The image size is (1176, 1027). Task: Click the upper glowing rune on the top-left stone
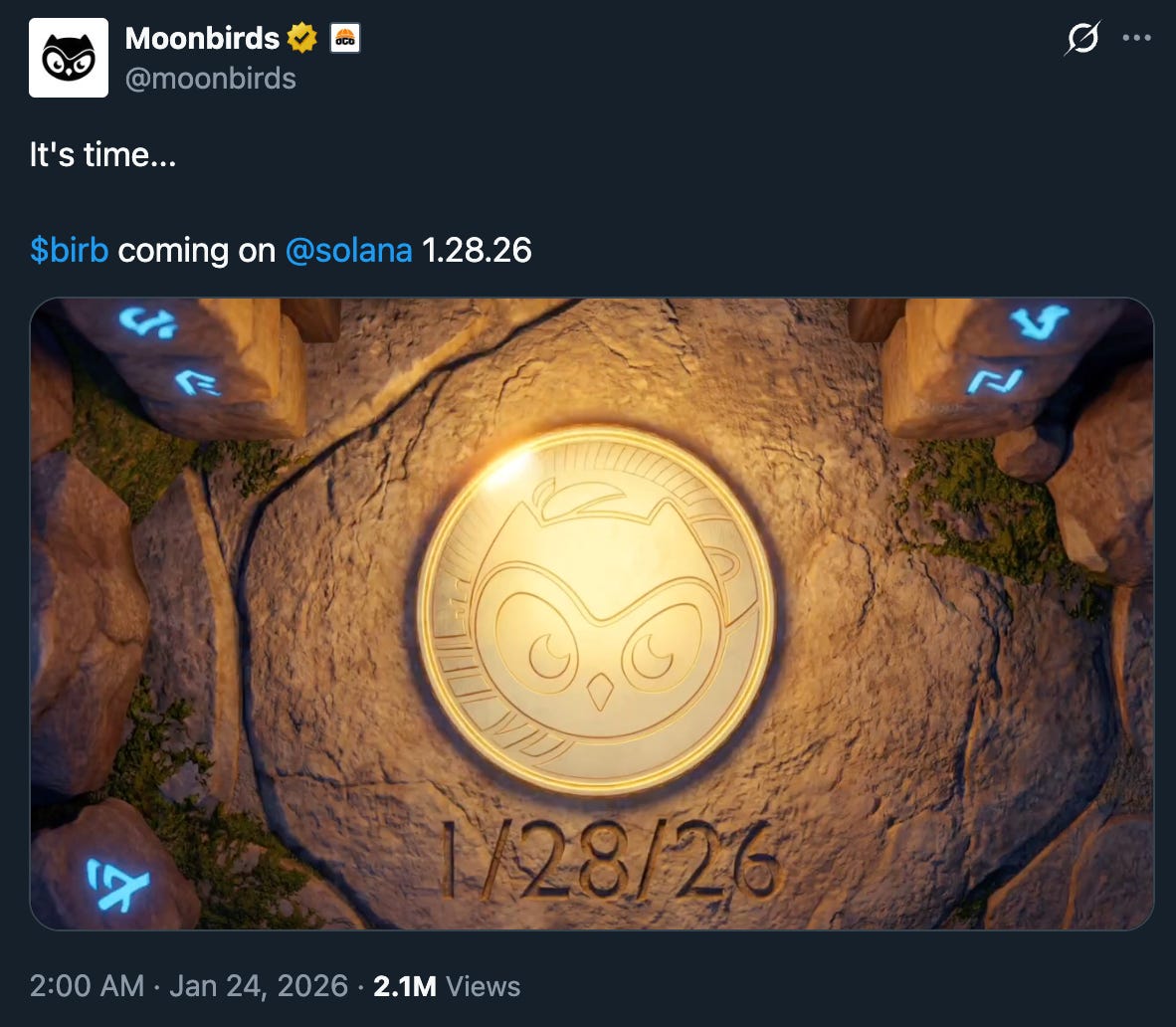pyautogui.click(x=148, y=321)
